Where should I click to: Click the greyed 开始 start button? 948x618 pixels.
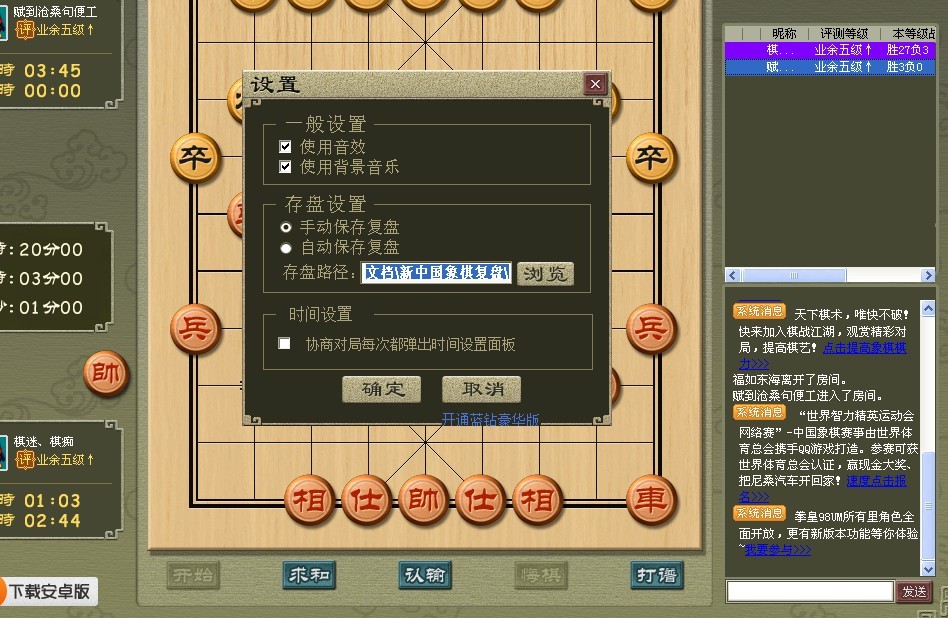(x=193, y=575)
